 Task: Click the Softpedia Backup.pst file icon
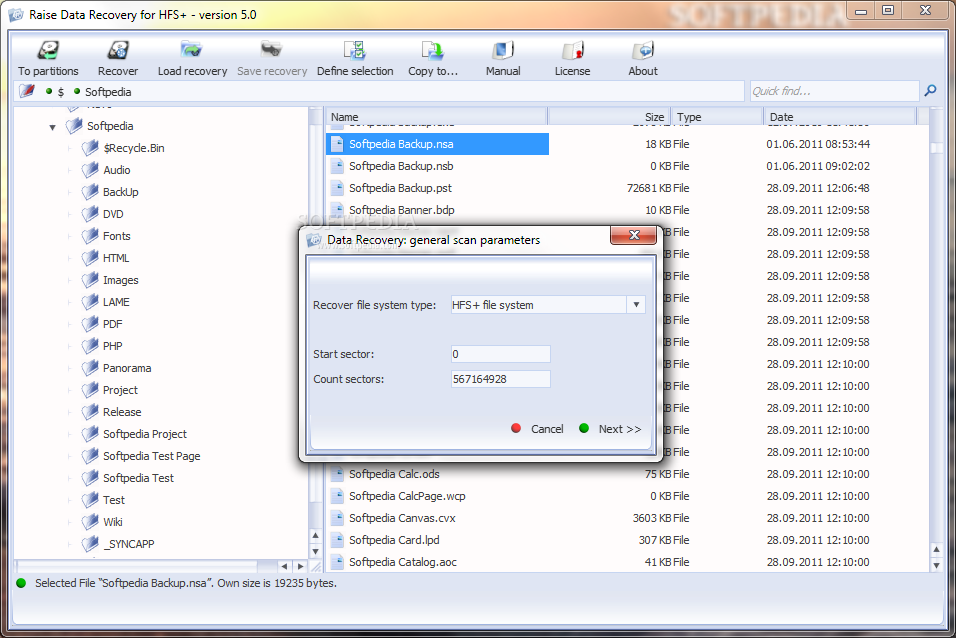pyautogui.click(x=337, y=188)
